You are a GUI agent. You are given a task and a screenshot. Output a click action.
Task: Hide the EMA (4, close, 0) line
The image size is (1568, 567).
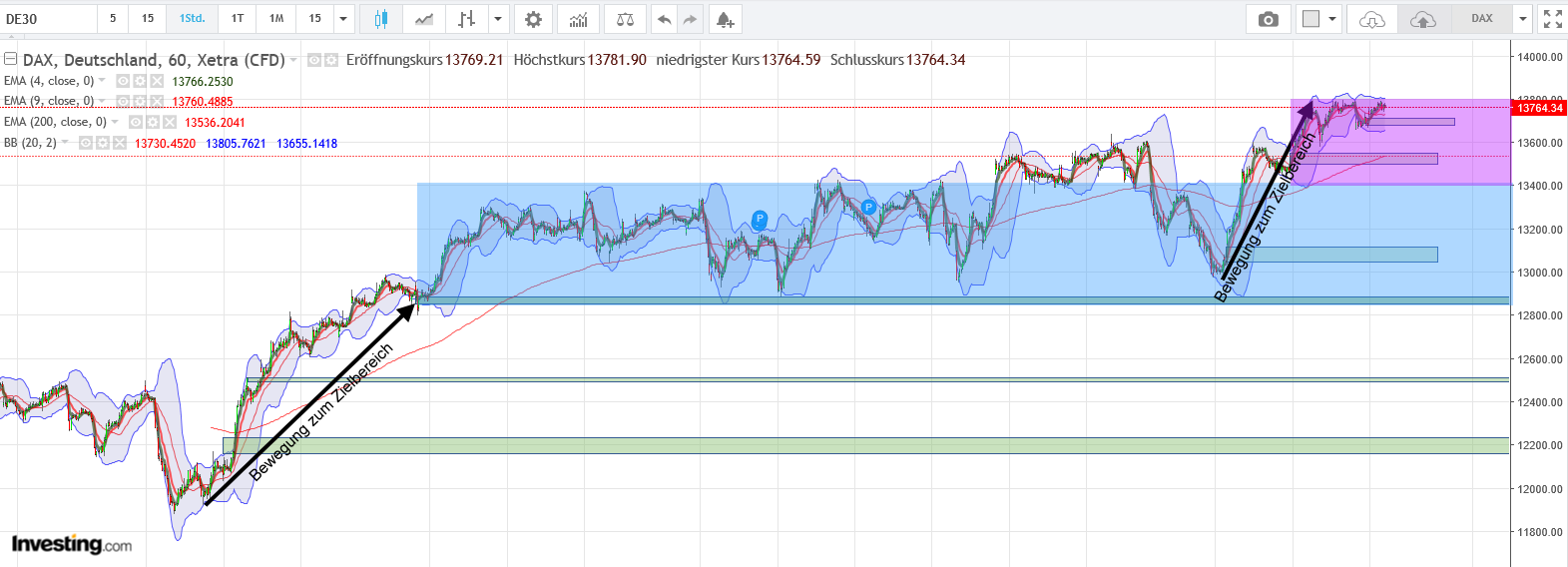click(x=123, y=81)
